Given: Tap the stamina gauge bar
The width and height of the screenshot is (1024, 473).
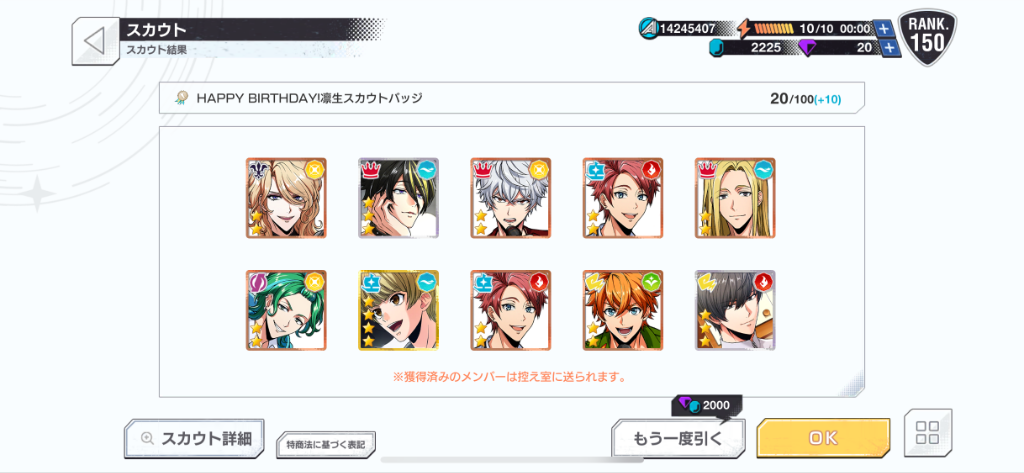Looking at the screenshot, I should [774, 29].
